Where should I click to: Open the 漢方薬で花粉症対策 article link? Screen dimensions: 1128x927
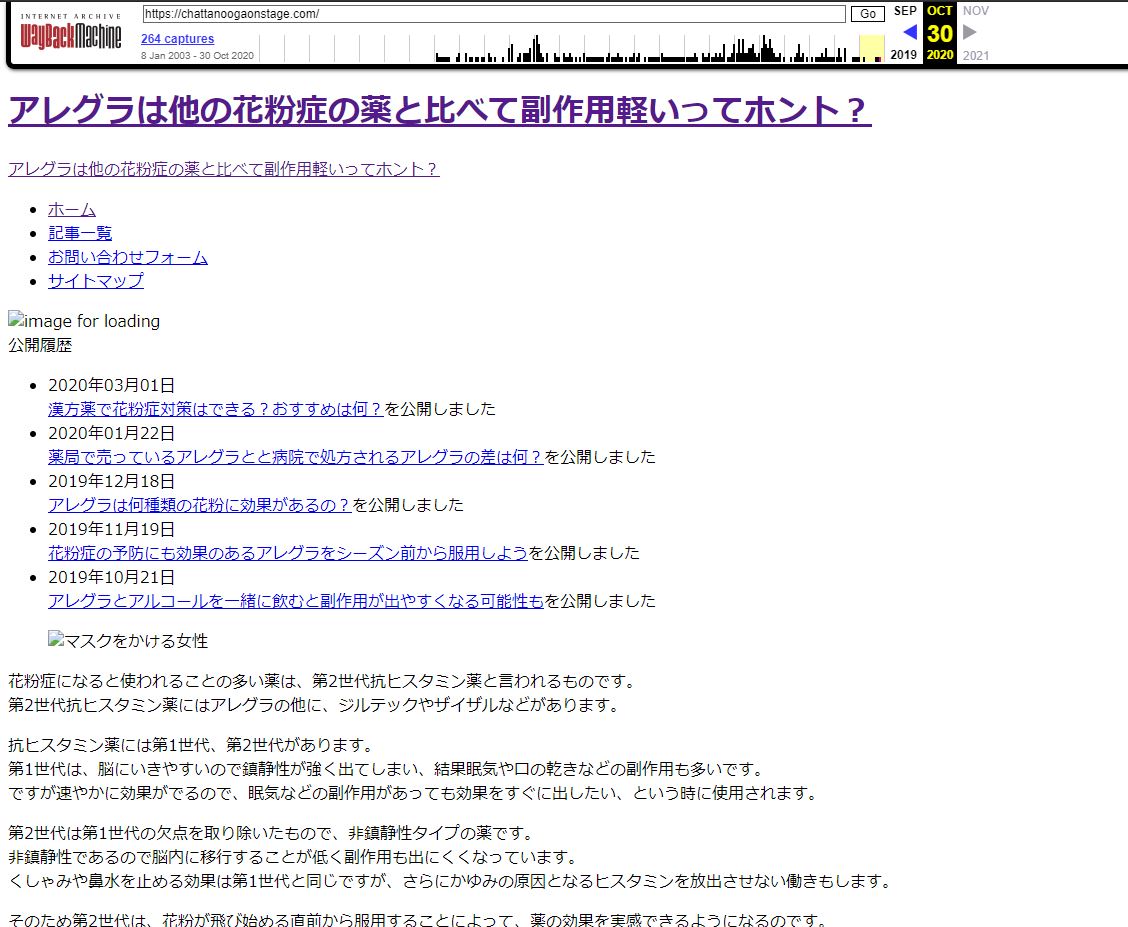click(x=216, y=409)
